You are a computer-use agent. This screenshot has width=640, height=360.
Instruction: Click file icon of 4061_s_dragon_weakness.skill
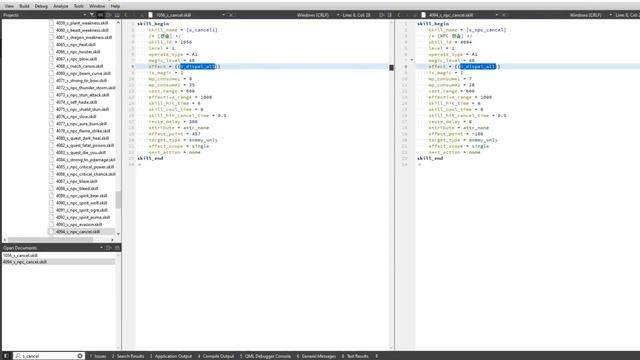click(x=51, y=37)
